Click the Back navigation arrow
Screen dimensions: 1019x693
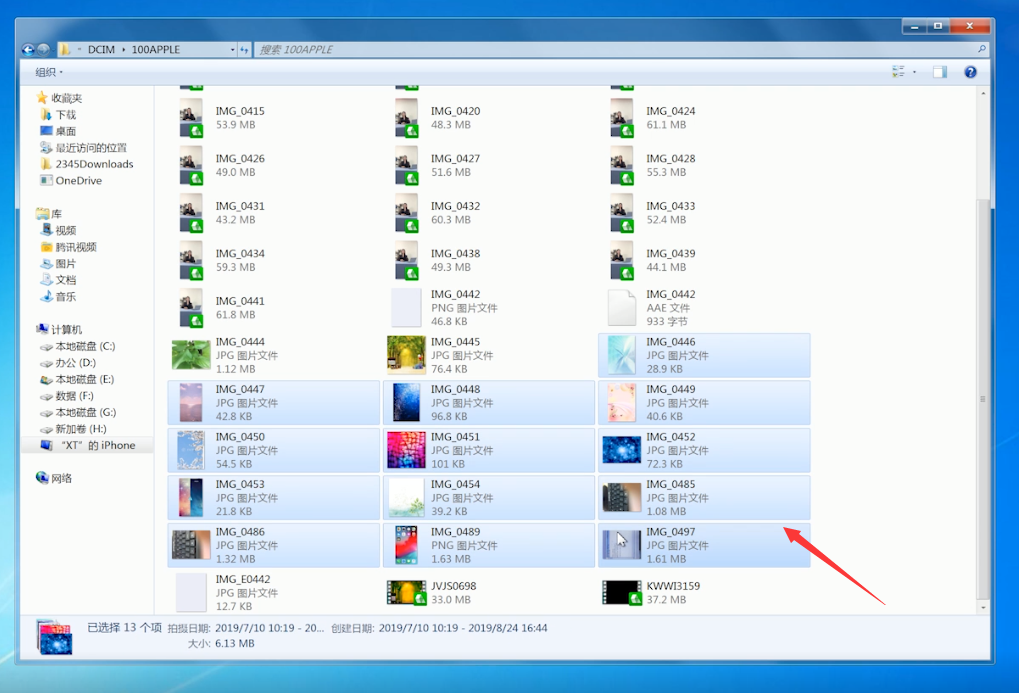28,49
